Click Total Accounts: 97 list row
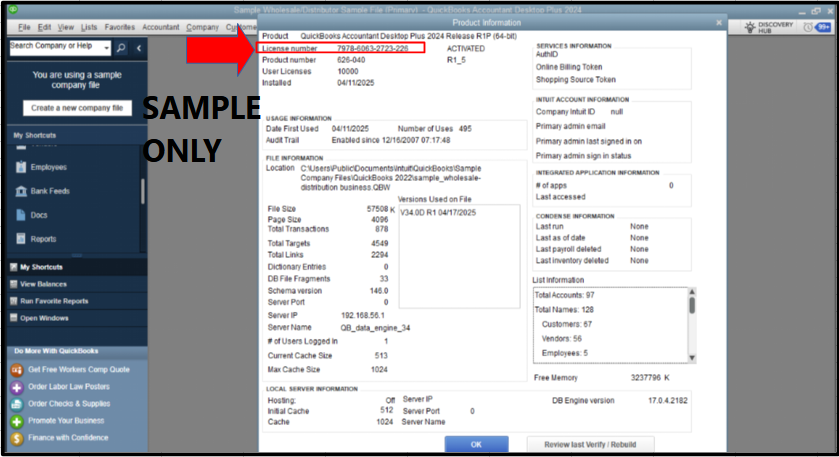Image resolution: width=839 pixels, height=457 pixels. pos(565,295)
